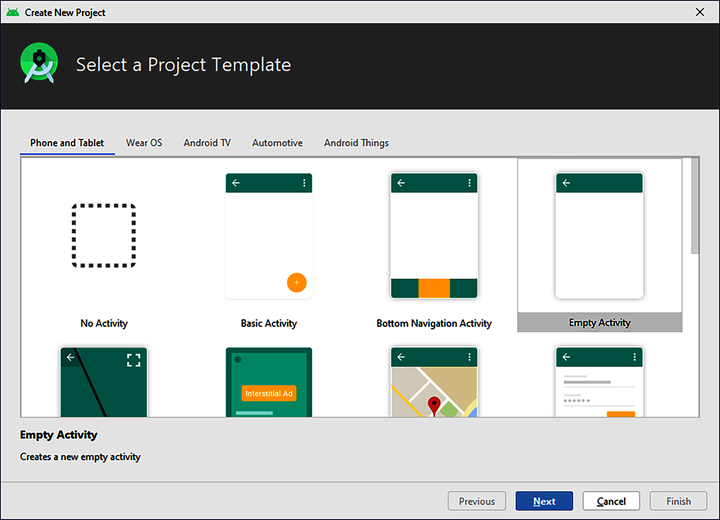Select the Empty Activity template preview
This screenshot has height=520, width=720.
tap(599, 236)
